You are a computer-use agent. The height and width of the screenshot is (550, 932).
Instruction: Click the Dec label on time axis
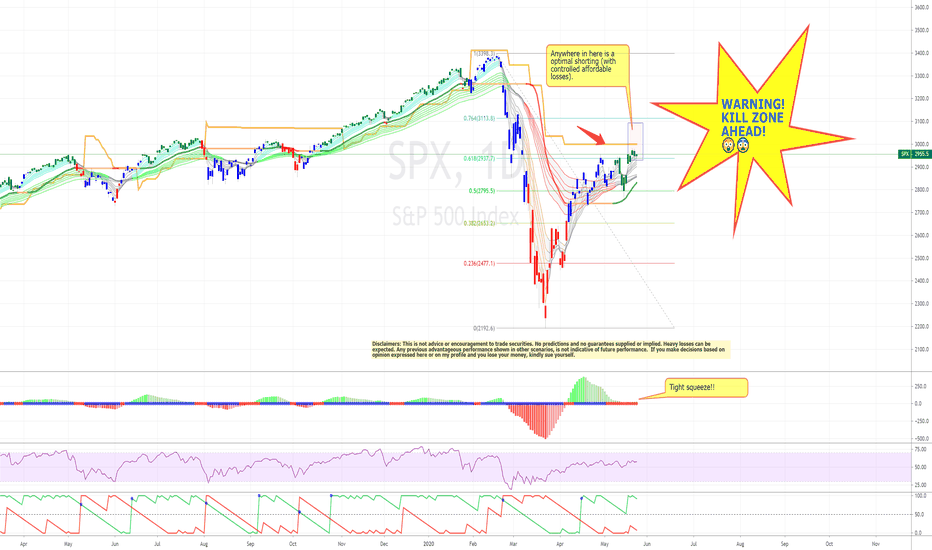click(x=384, y=544)
